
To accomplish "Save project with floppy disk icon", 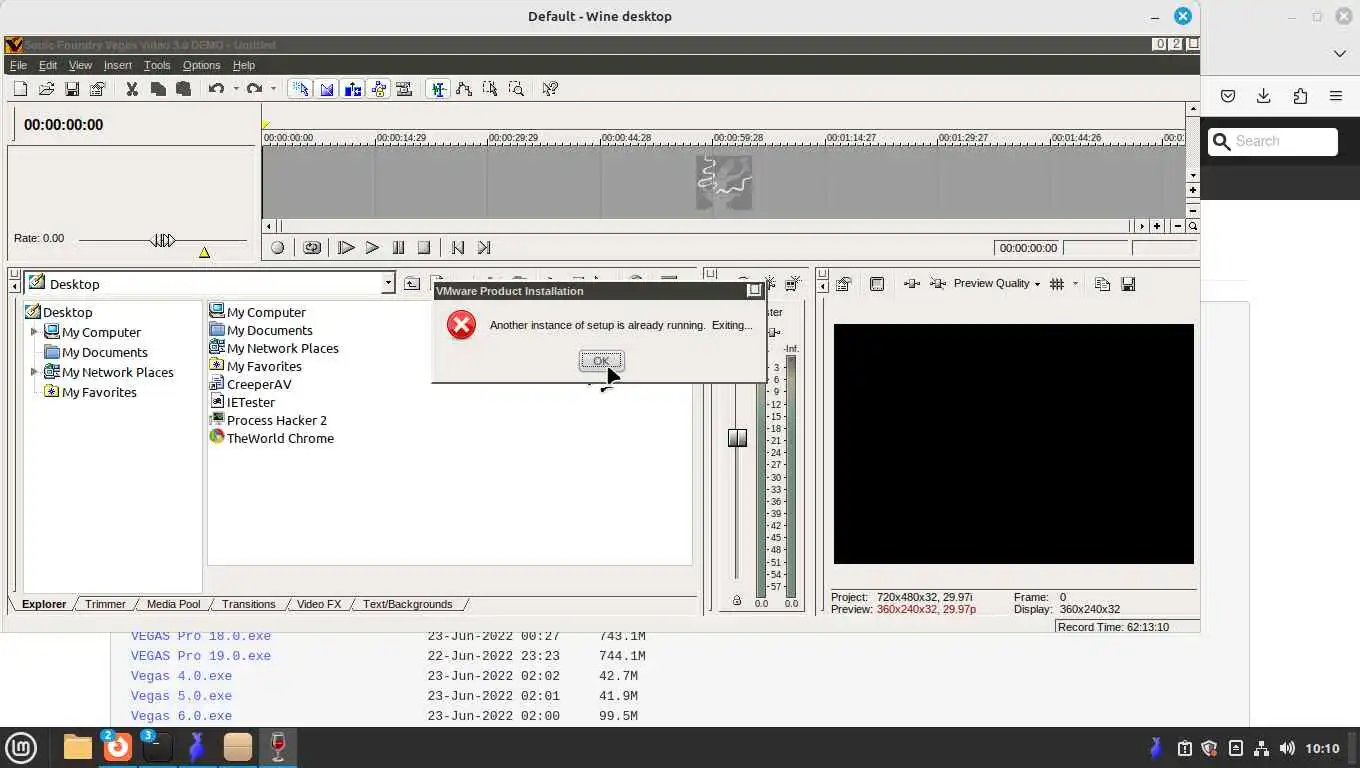I will 72,89.
